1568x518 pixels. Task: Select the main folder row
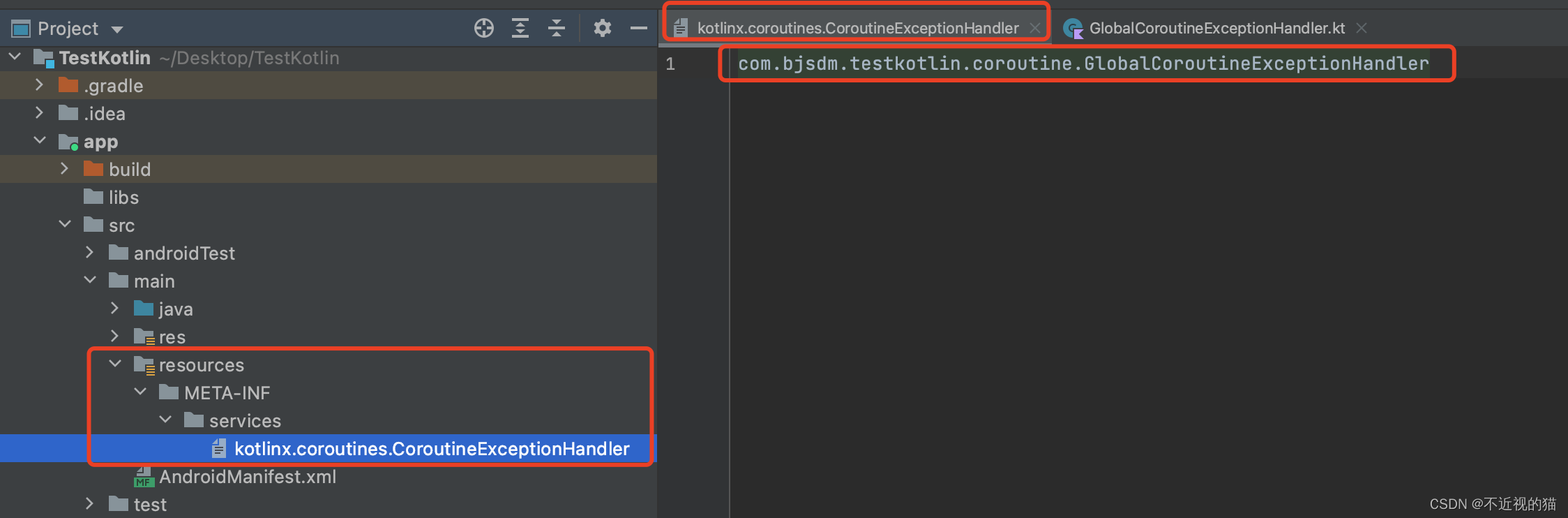pyautogui.click(x=329, y=281)
